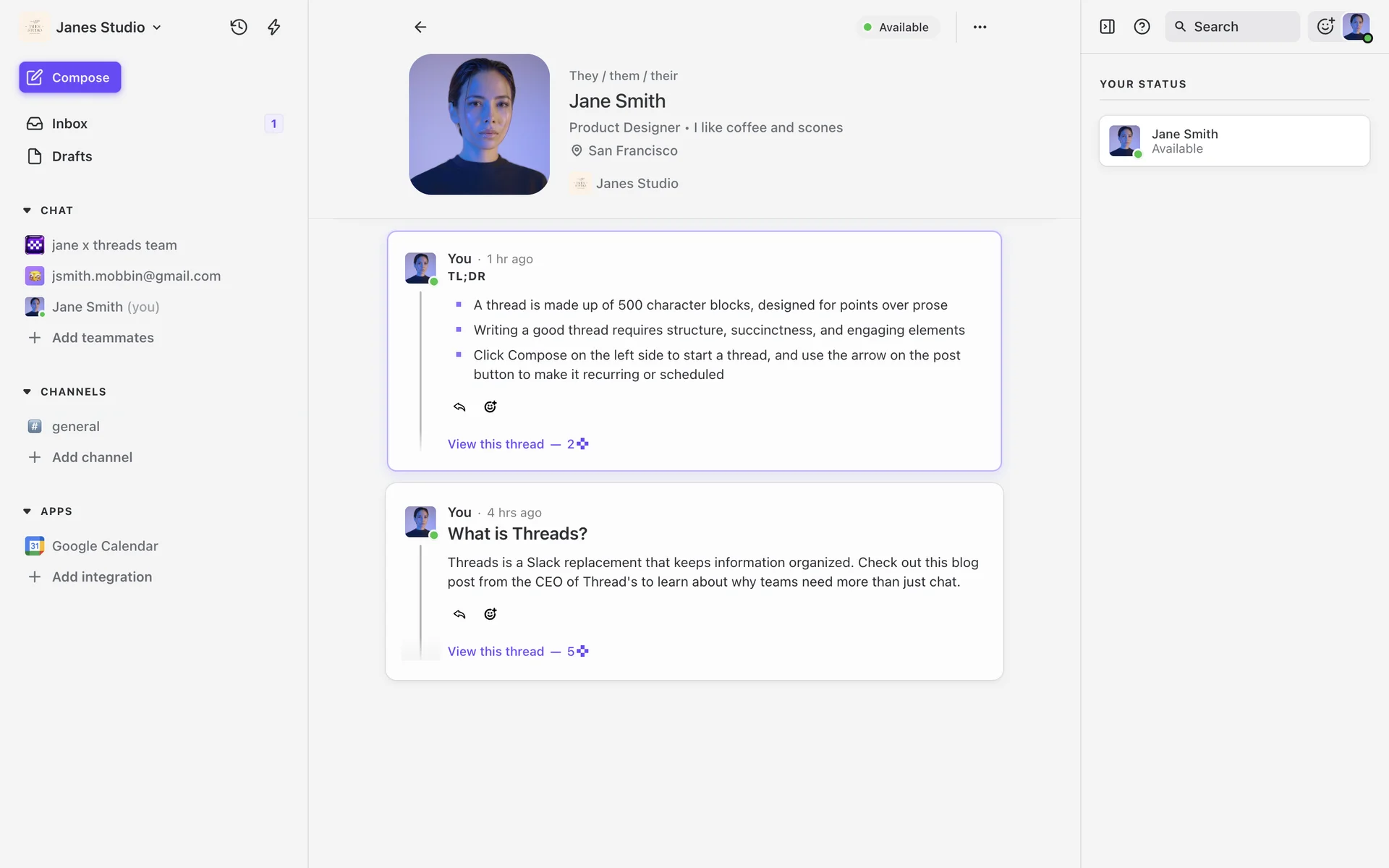Open the three-dot more options menu
Viewport: 1389px width, 868px height.
point(980,27)
